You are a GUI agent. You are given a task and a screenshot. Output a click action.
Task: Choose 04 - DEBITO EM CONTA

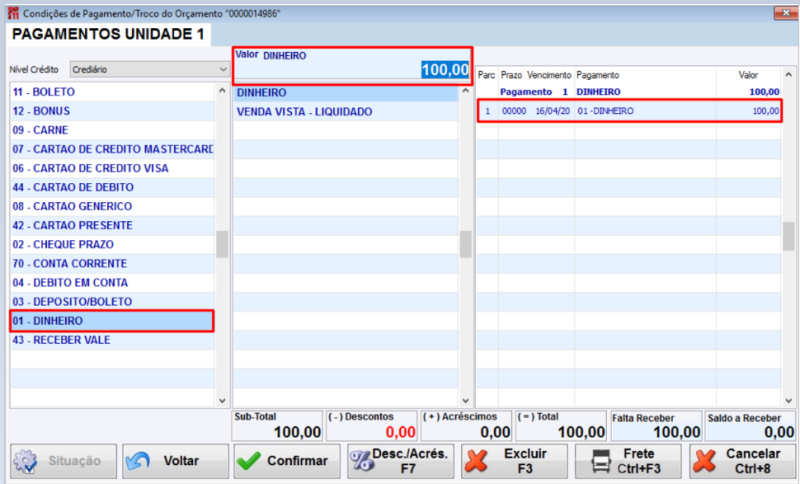click(x=112, y=283)
